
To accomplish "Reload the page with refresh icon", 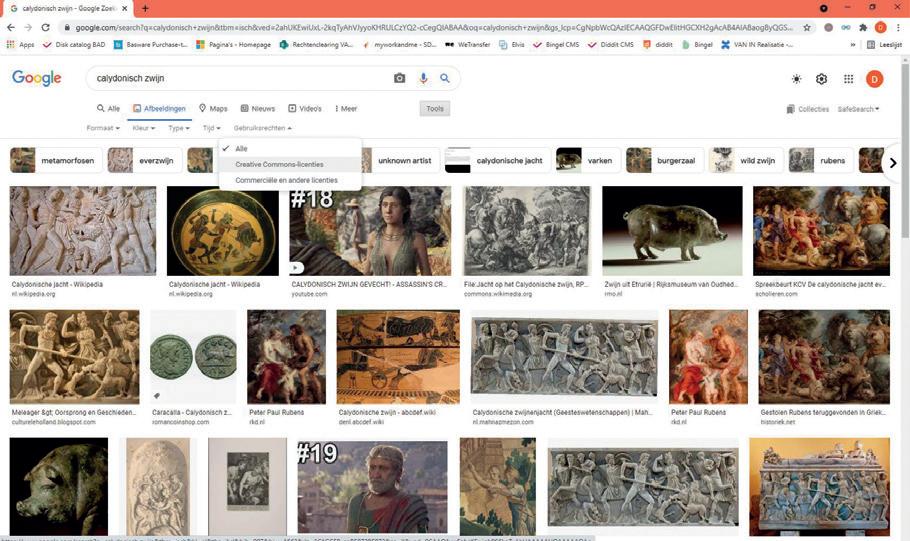I will [x=45, y=27].
